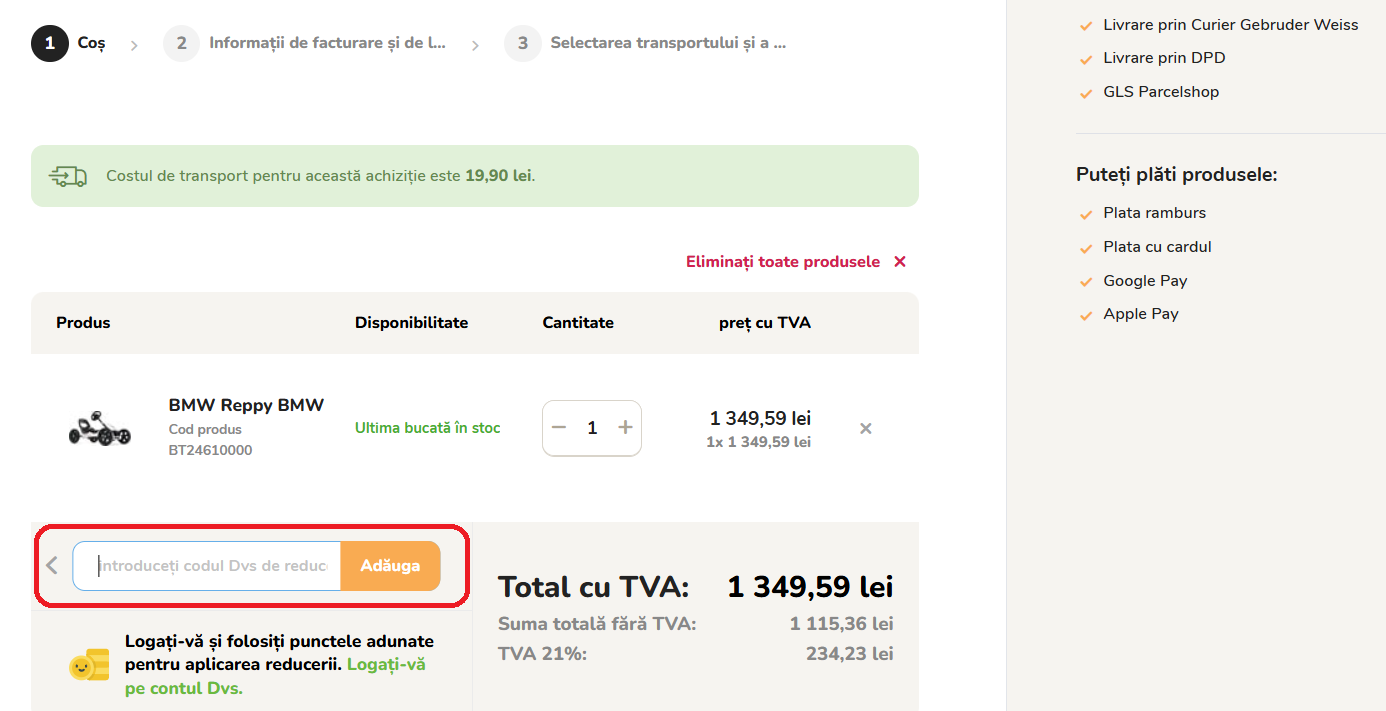The width and height of the screenshot is (1386, 711).
Task: Click the quantity number field
Action: pyautogui.click(x=592, y=428)
